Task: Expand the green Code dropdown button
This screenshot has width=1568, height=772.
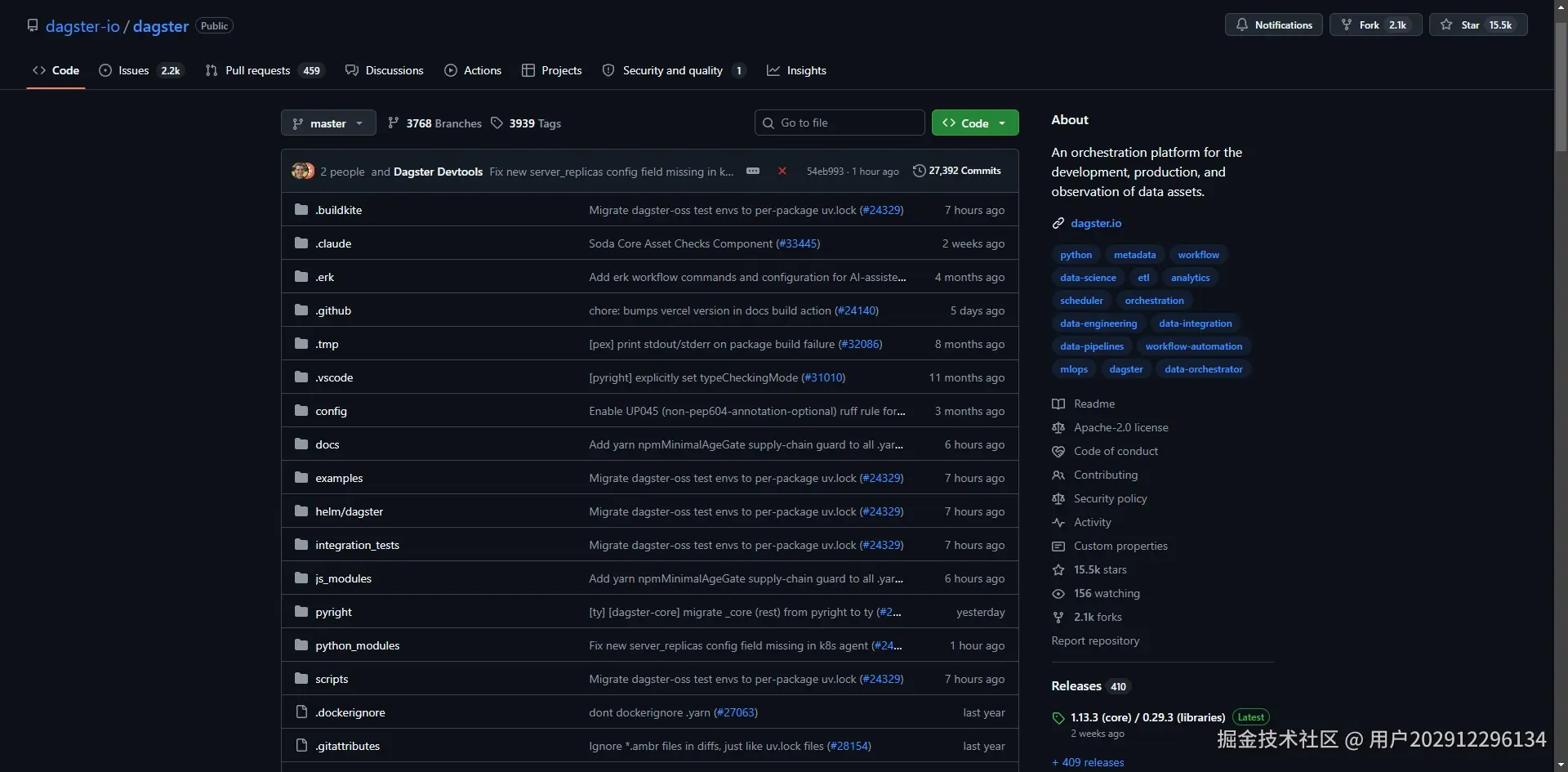Action: pos(975,123)
